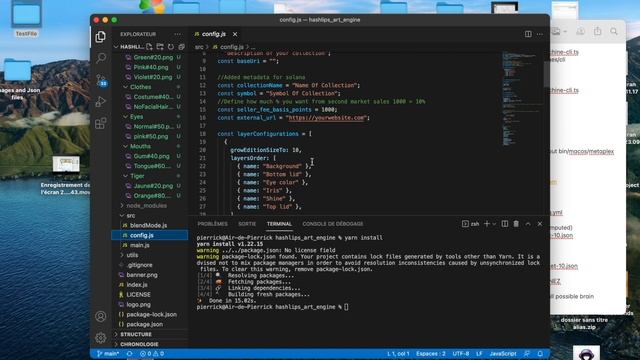
Task: Select the zsh terminal shell label
Action: 471,224
